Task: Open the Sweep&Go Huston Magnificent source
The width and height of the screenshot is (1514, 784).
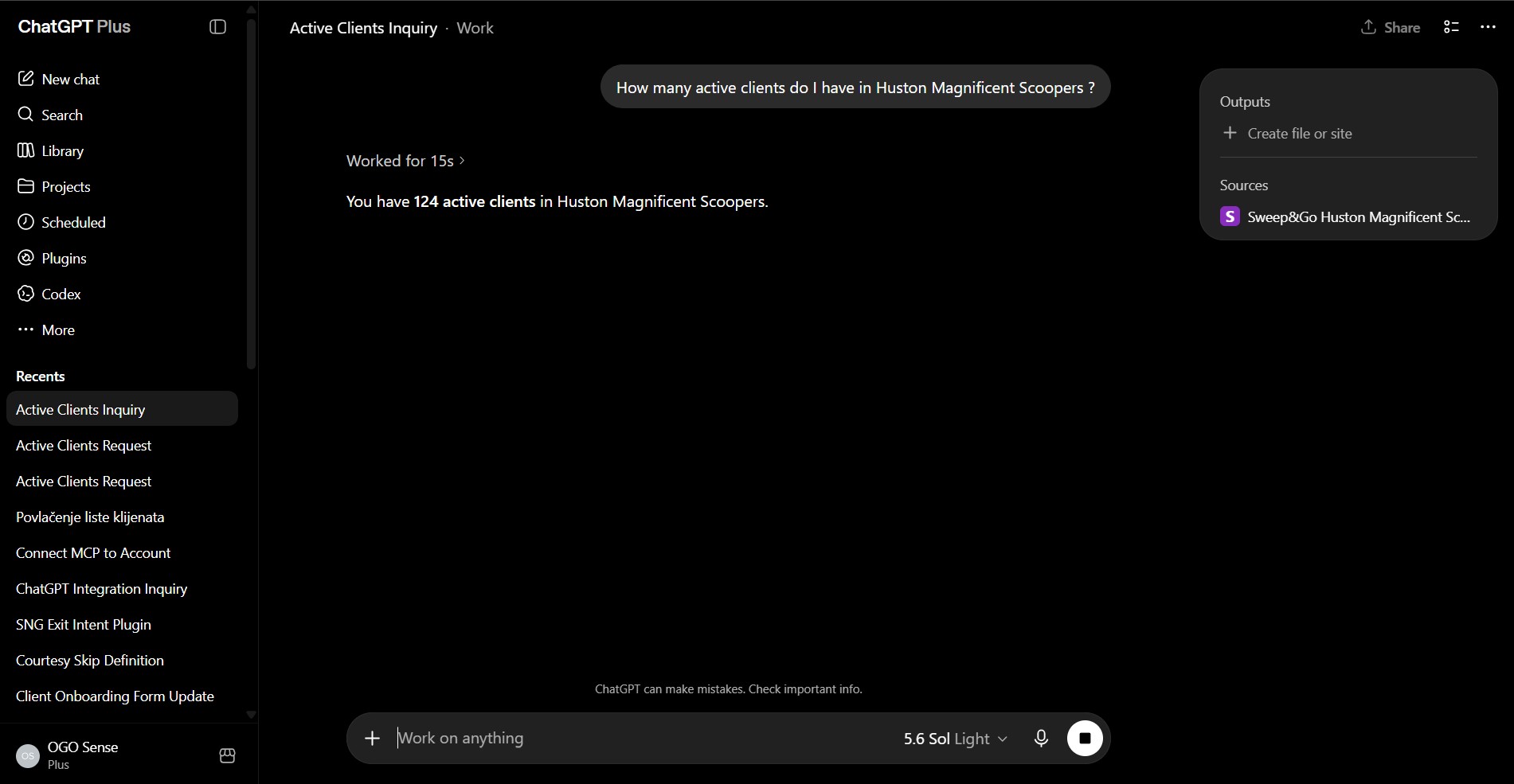Action: click(x=1346, y=216)
